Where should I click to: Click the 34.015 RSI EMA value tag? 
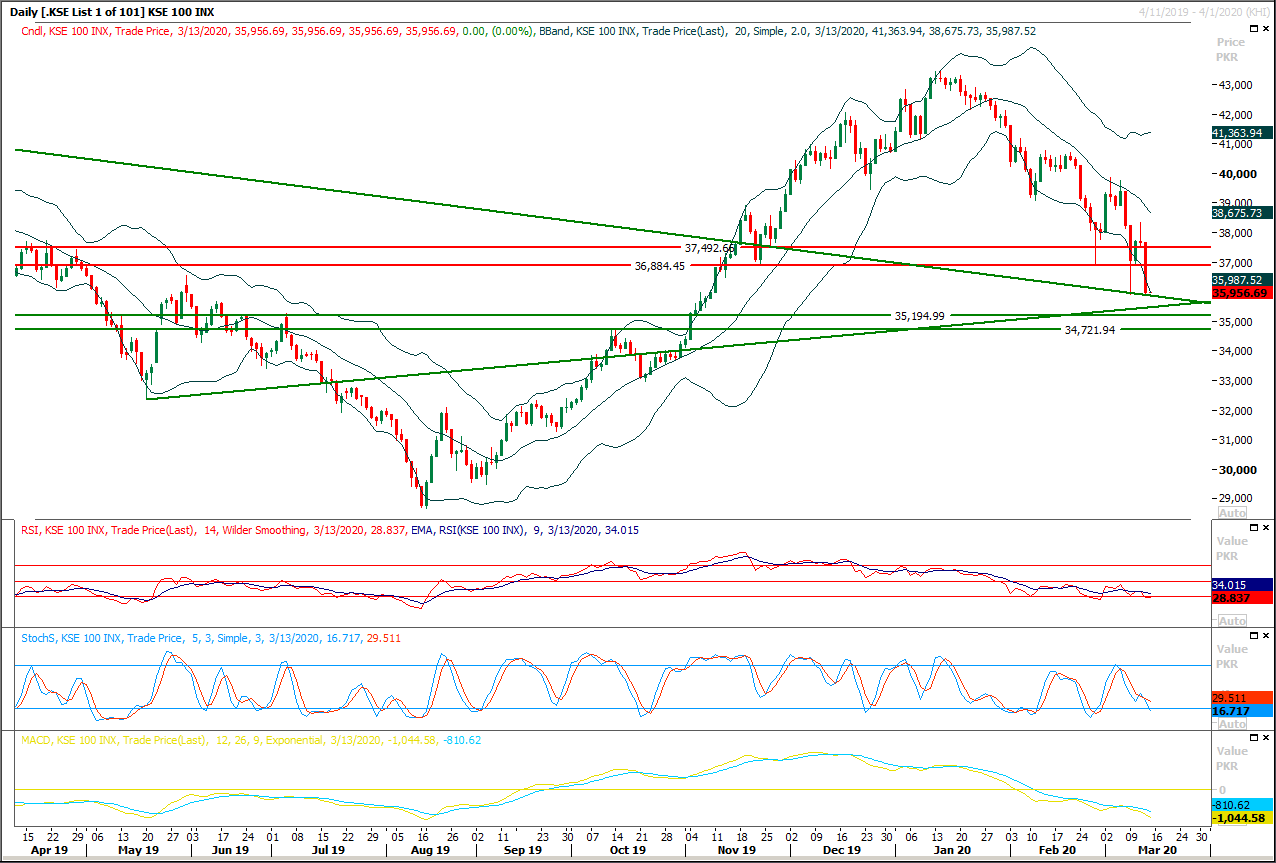tap(1241, 584)
